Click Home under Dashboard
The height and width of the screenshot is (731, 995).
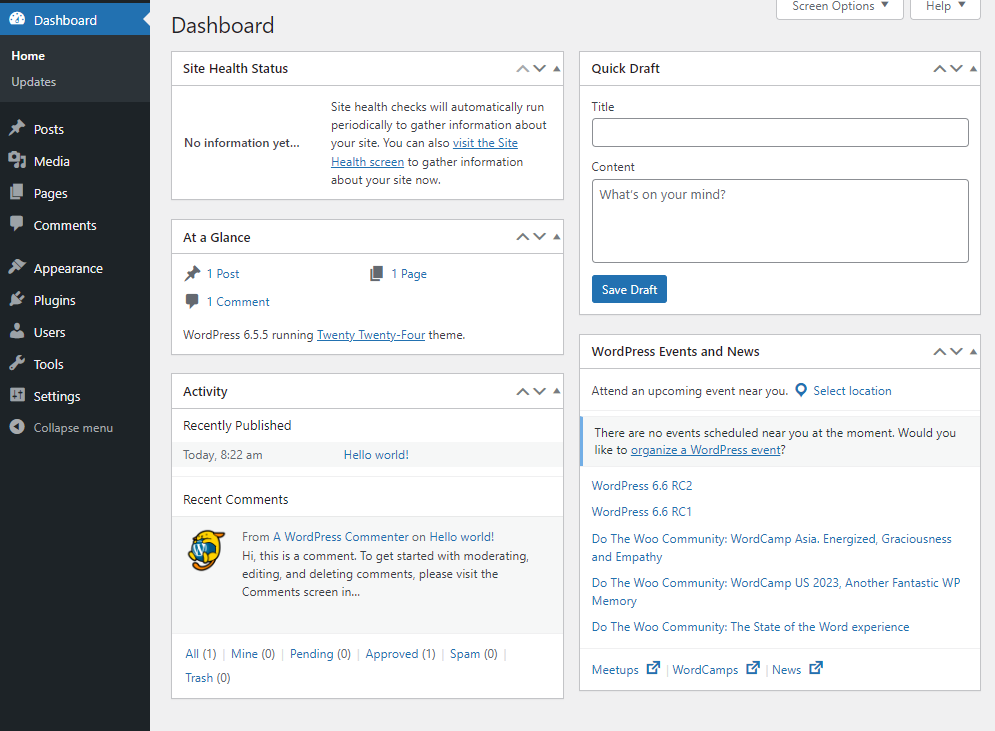(x=27, y=56)
